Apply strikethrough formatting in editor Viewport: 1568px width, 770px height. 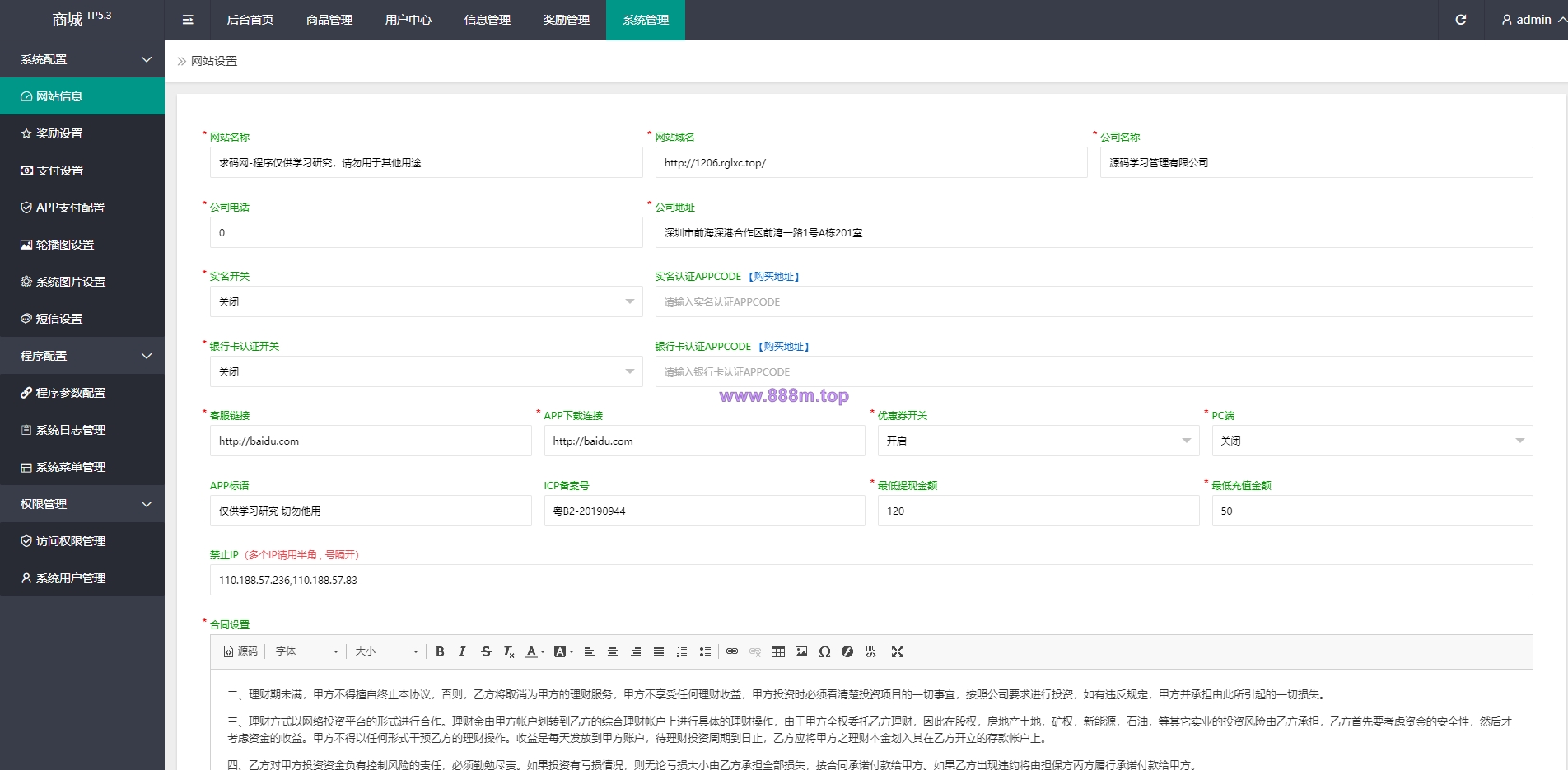coord(486,651)
